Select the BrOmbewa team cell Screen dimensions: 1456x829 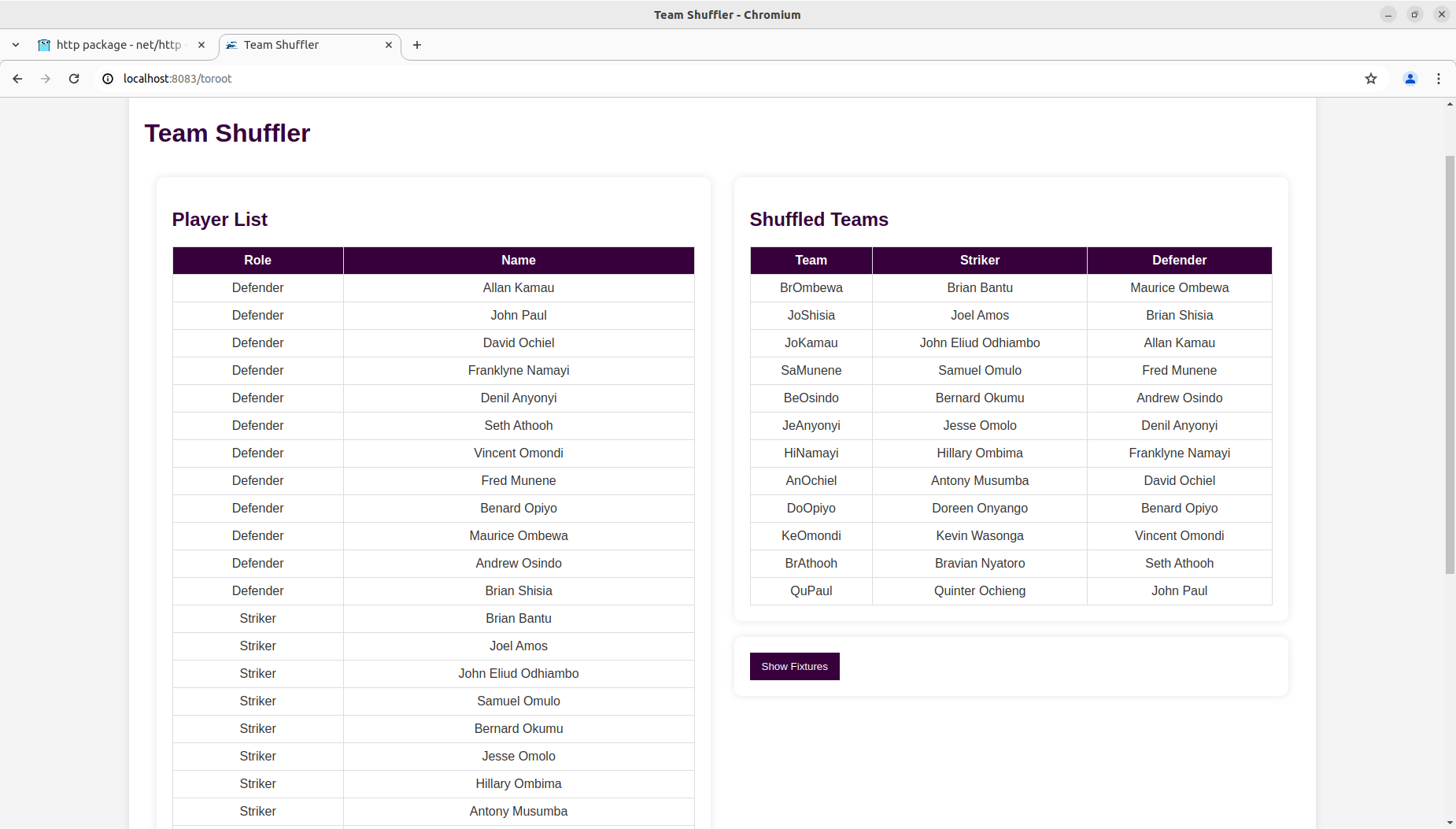click(x=811, y=287)
